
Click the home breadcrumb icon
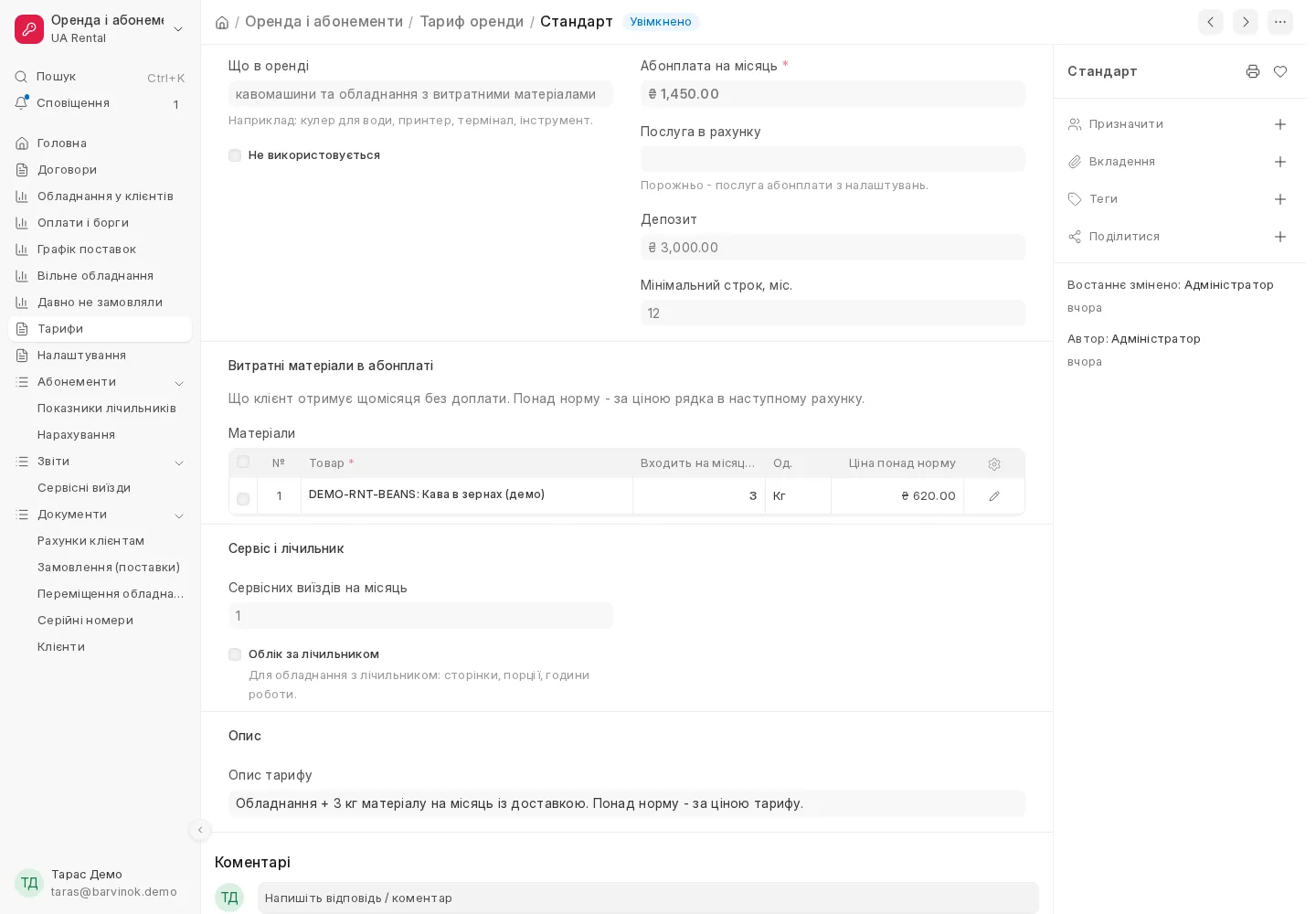click(222, 22)
